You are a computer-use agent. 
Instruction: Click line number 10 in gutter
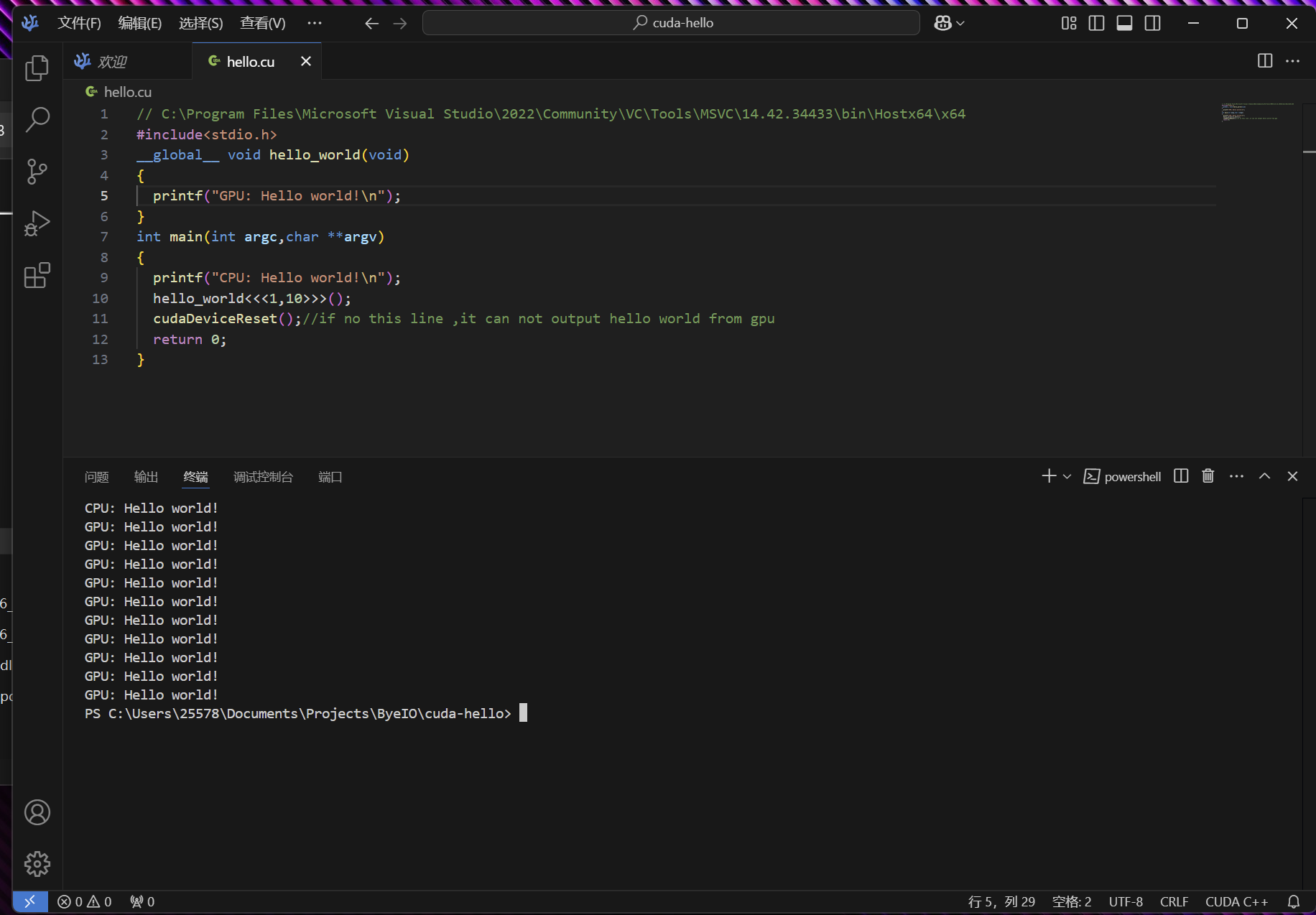pos(100,298)
